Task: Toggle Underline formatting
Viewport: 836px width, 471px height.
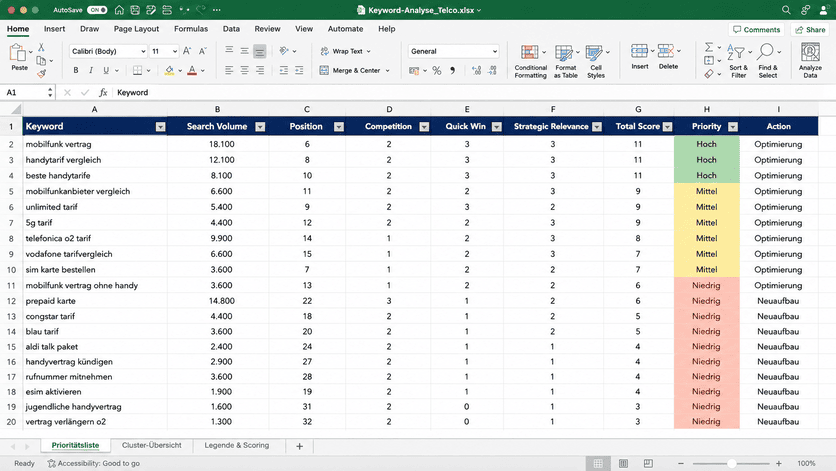Action: (x=106, y=70)
